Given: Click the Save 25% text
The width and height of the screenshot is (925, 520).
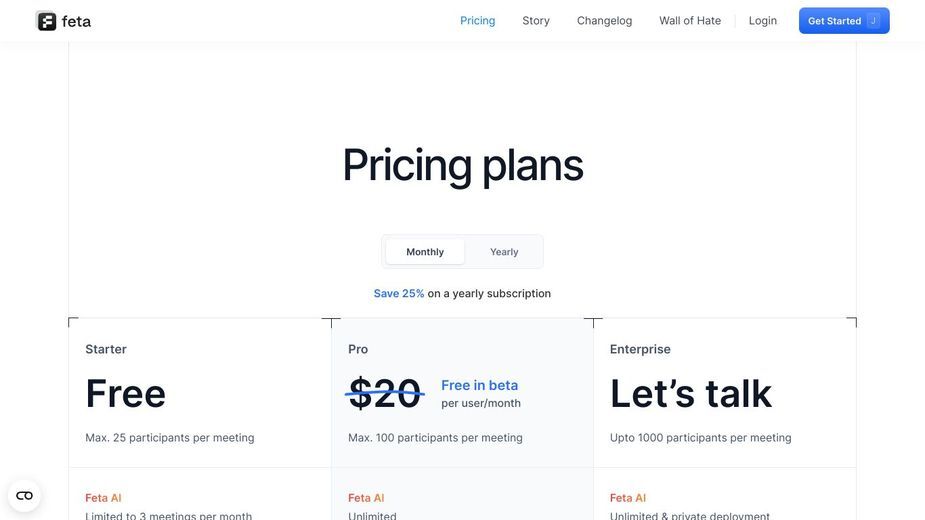Looking at the screenshot, I should 399,293.
